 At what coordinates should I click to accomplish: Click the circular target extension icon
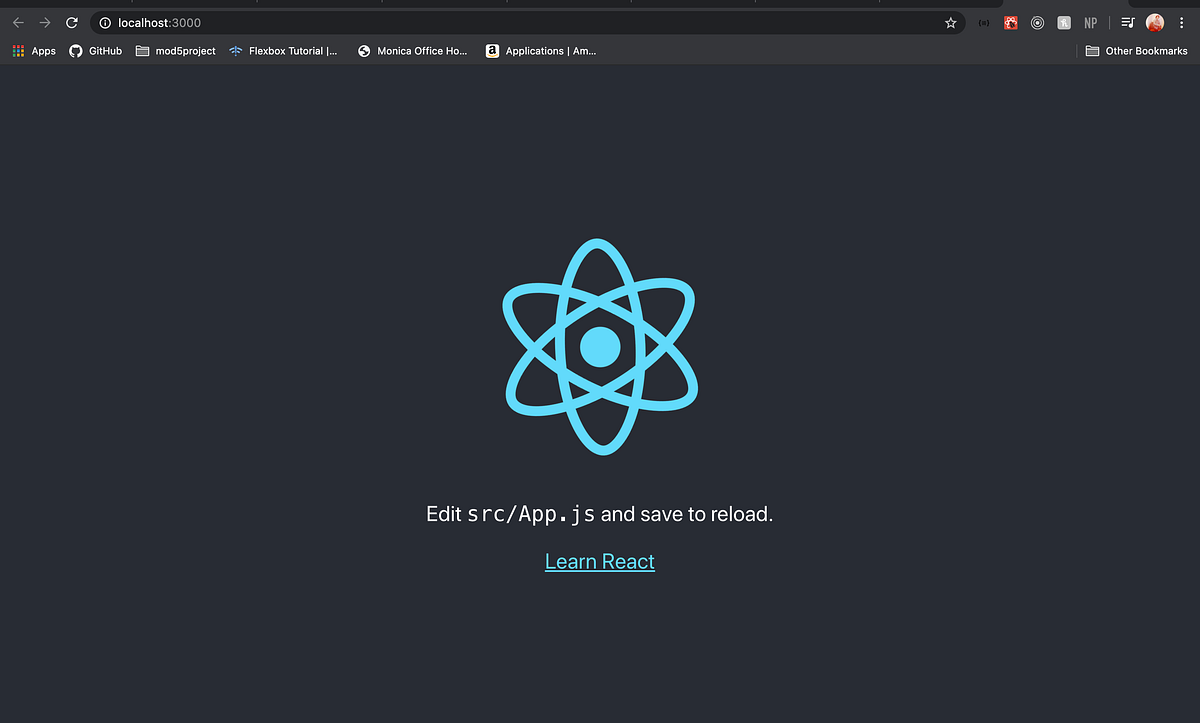pyautogui.click(x=1037, y=22)
